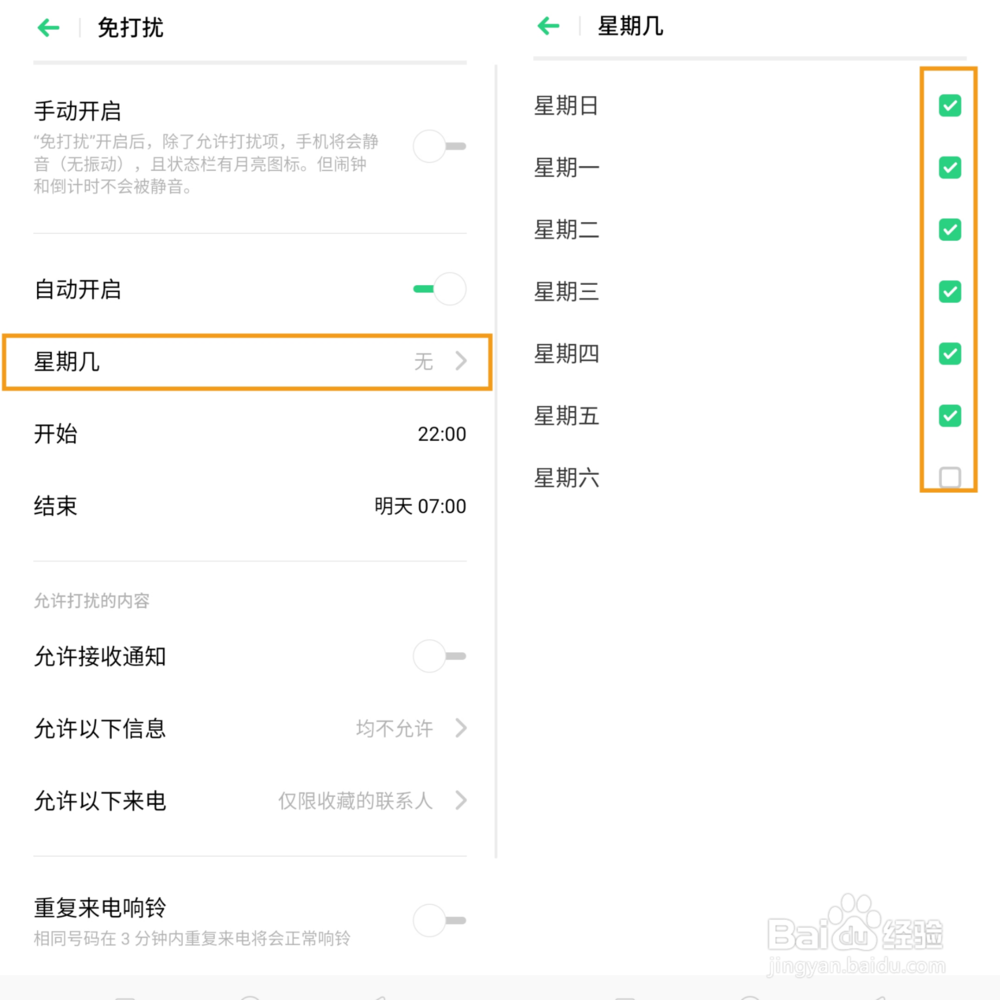Set the 结束 time 明天 07:00
Image resolution: width=1000 pixels, height=1000 pixels.
pyautogui.click(x=420, y=506)
